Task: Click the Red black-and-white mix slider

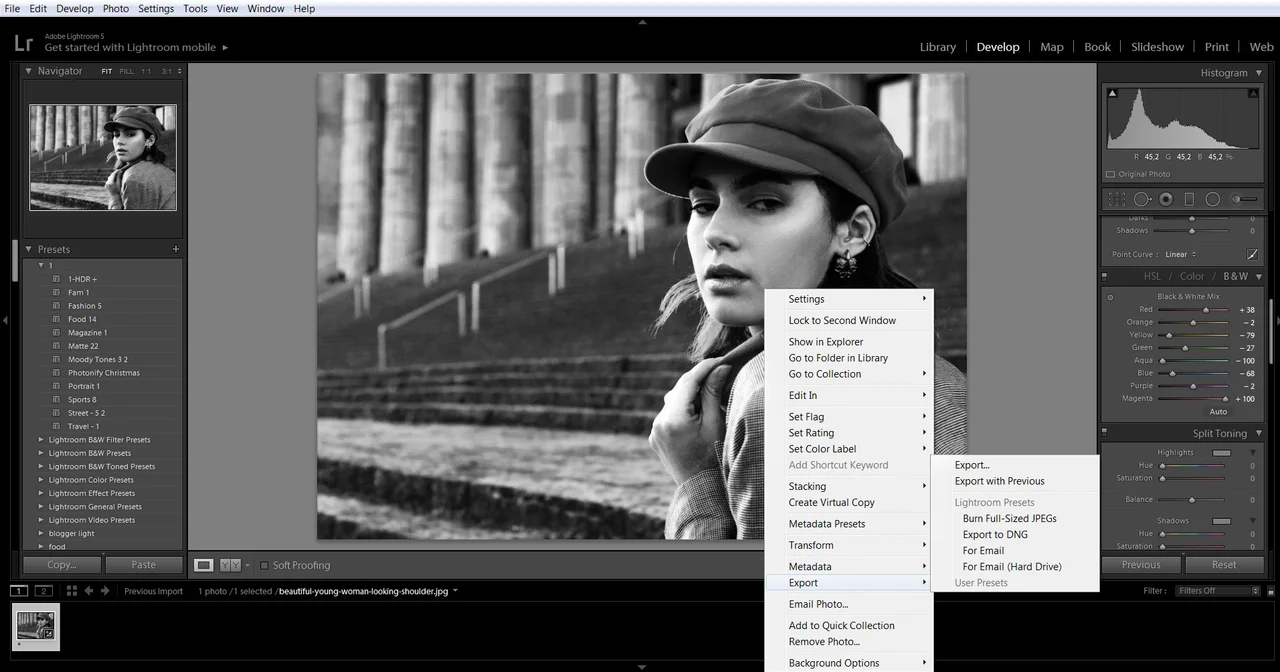Action: coord(1193,310)
